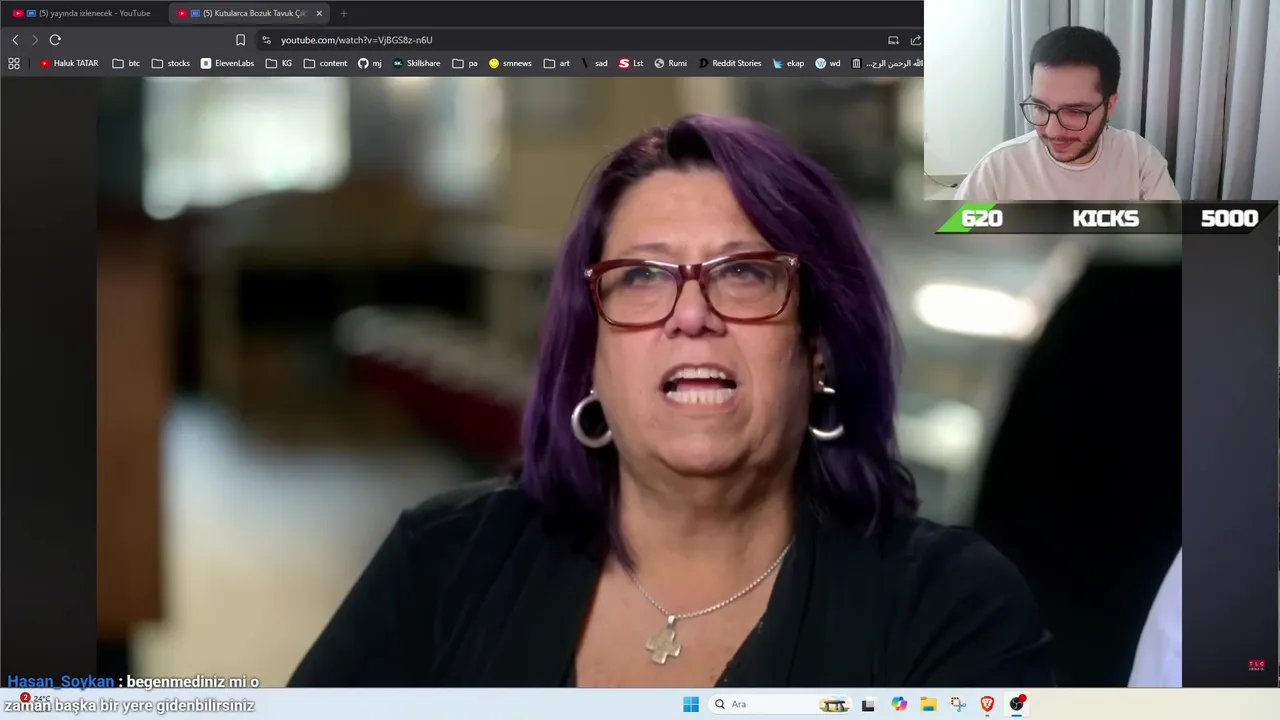Switch to Brave browser in taskbar
Screen dimensions: 1280x720
987,704
